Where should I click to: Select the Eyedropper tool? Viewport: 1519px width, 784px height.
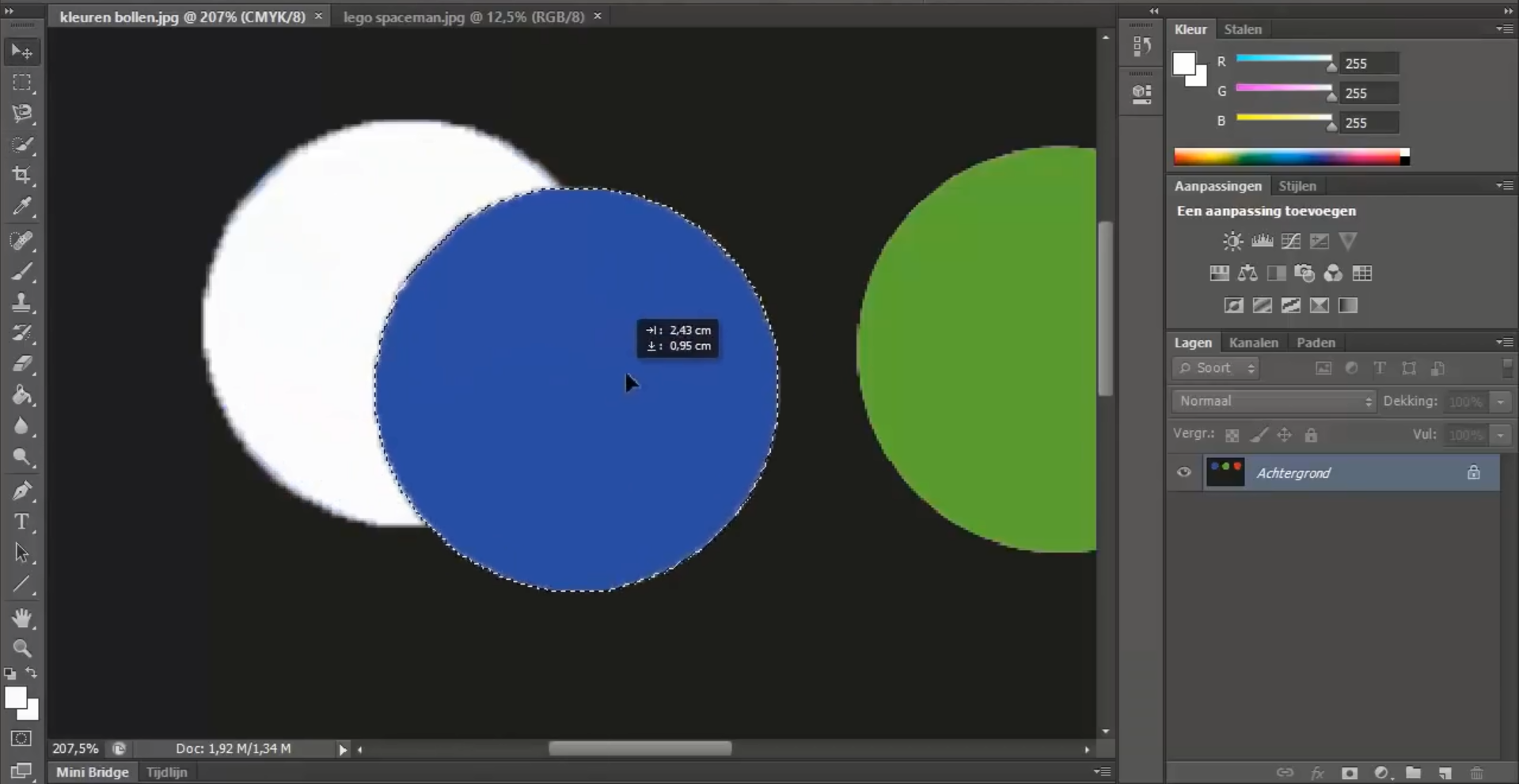[22, 206]
